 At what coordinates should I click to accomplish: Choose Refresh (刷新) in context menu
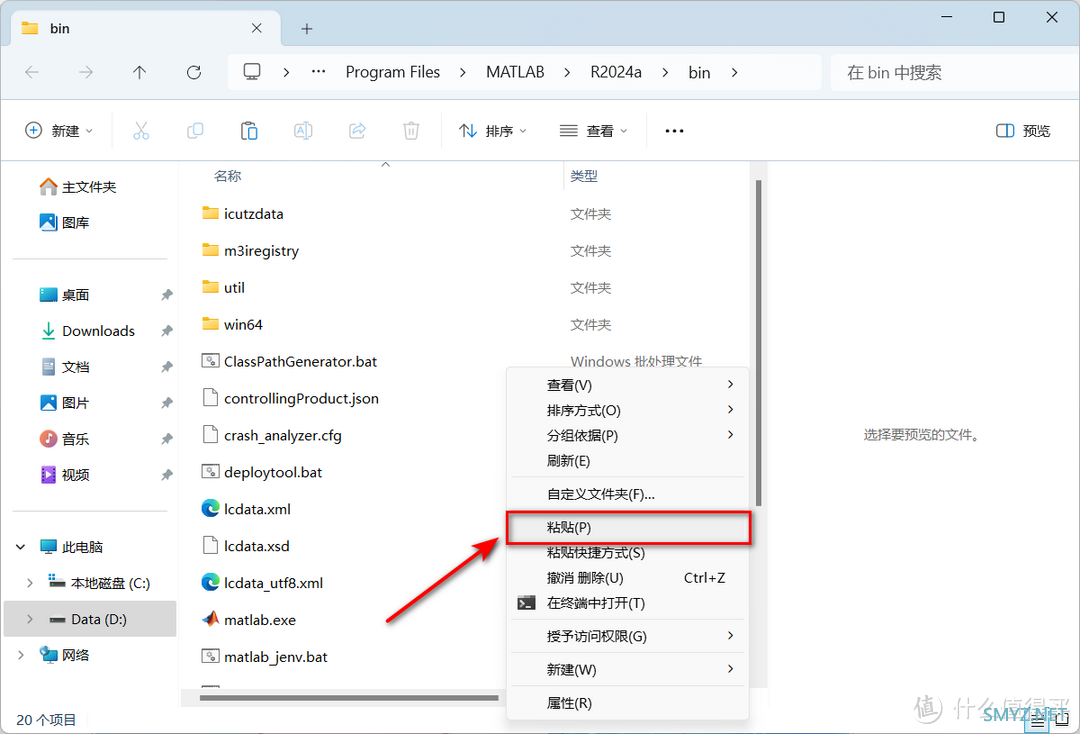[628, 461]
